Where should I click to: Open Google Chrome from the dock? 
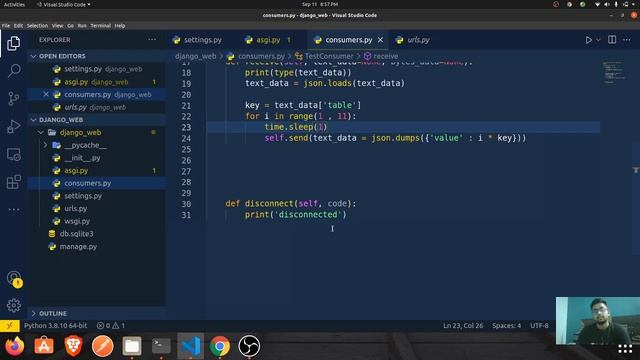coord(220,346)
